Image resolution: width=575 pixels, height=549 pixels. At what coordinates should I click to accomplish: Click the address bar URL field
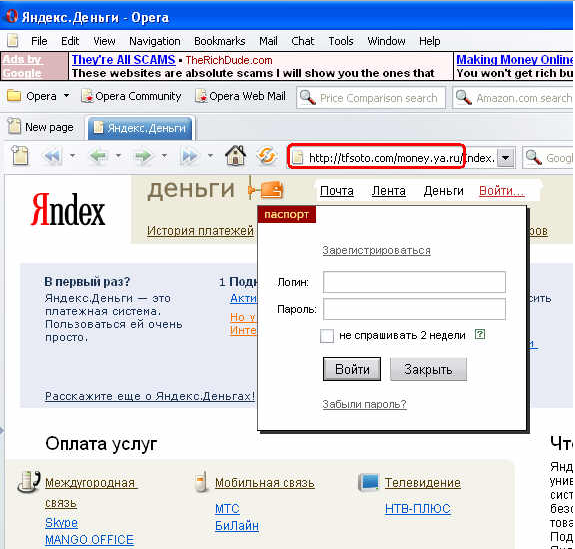tap(402, 158)
